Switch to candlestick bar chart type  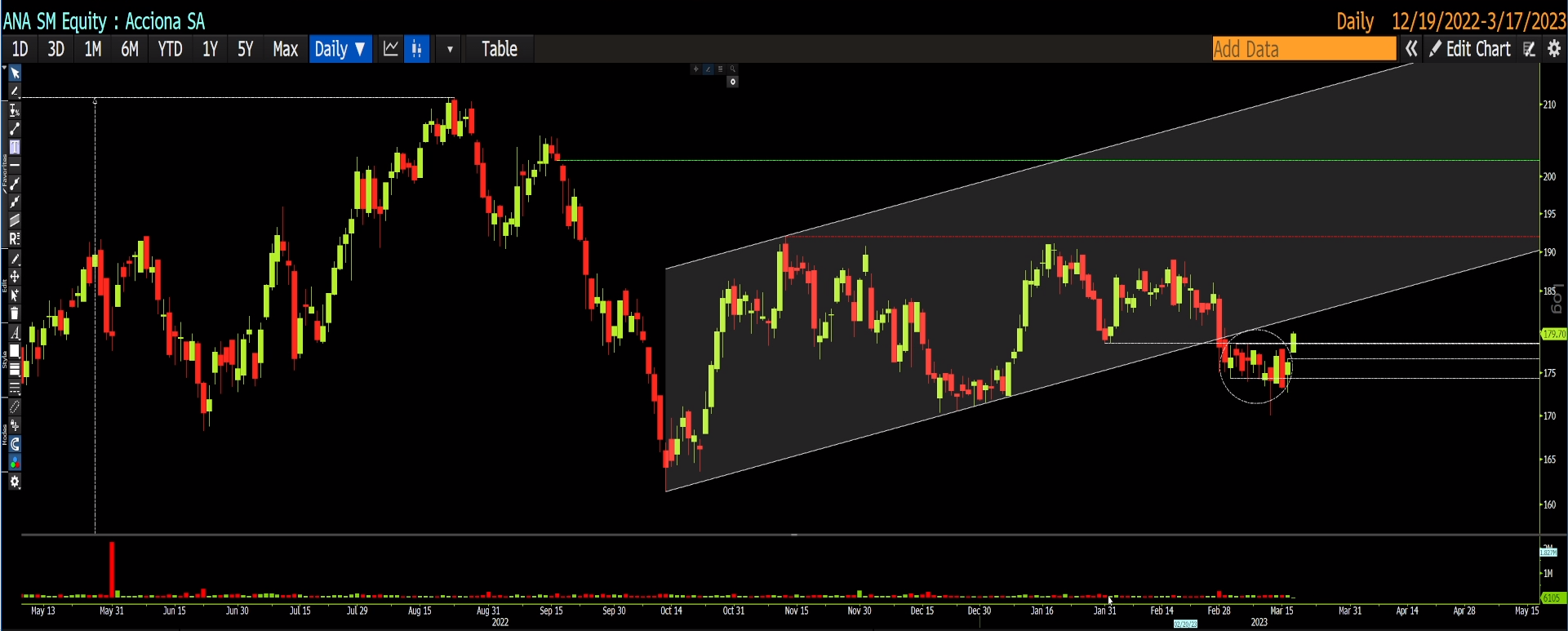click(416, 49)
